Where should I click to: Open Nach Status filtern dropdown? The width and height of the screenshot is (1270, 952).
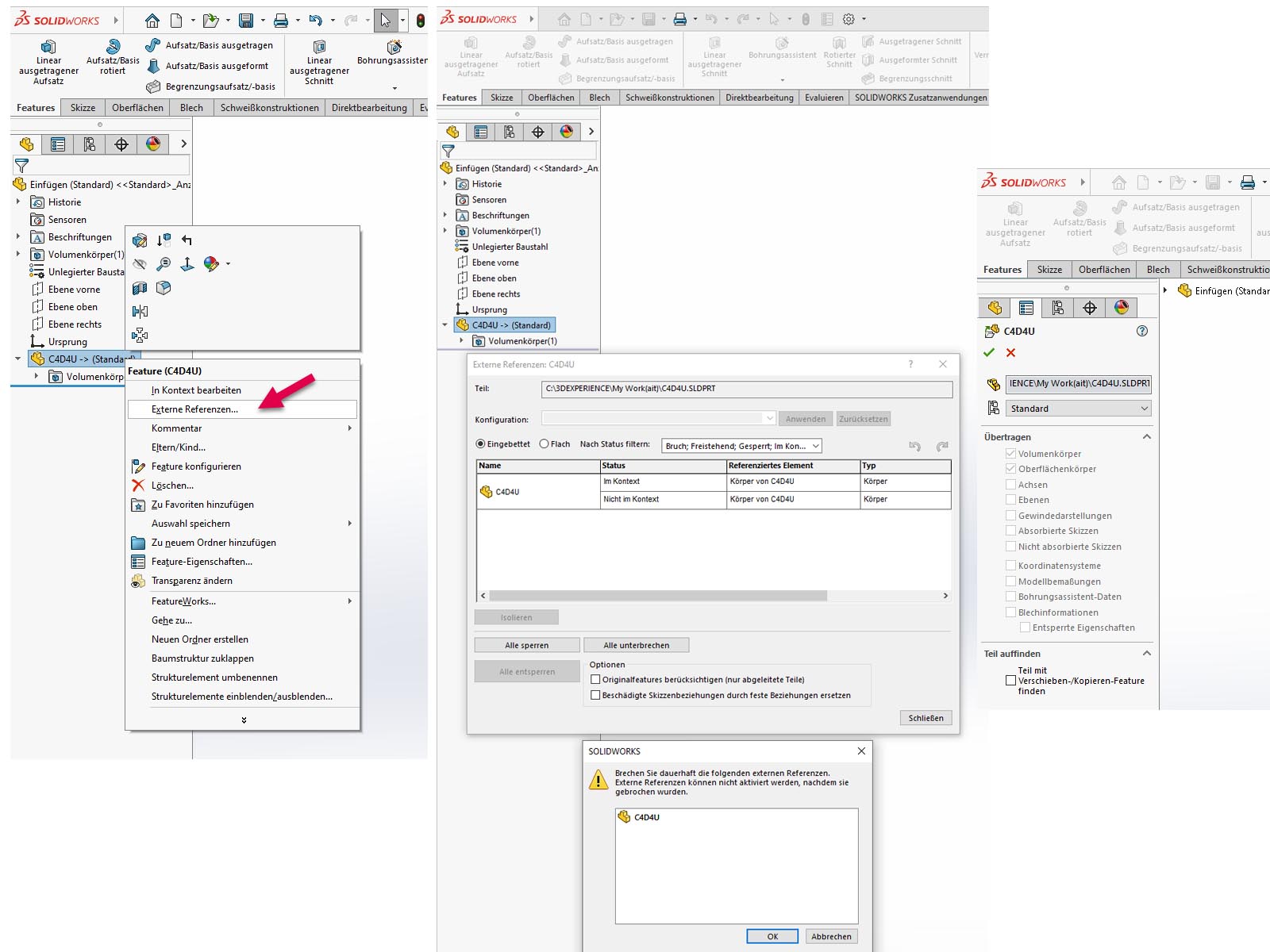pos(741,446)
